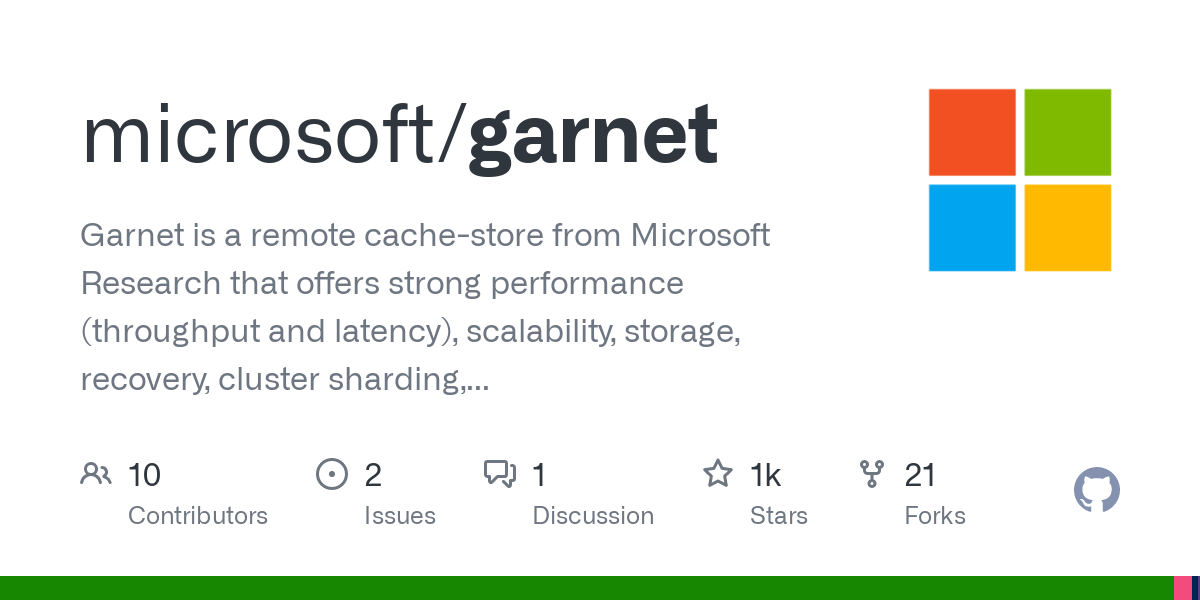Click the "Discussion" label
This screenshot has width=1200, height=600.
pyautogui.click(x=593, y=516)
